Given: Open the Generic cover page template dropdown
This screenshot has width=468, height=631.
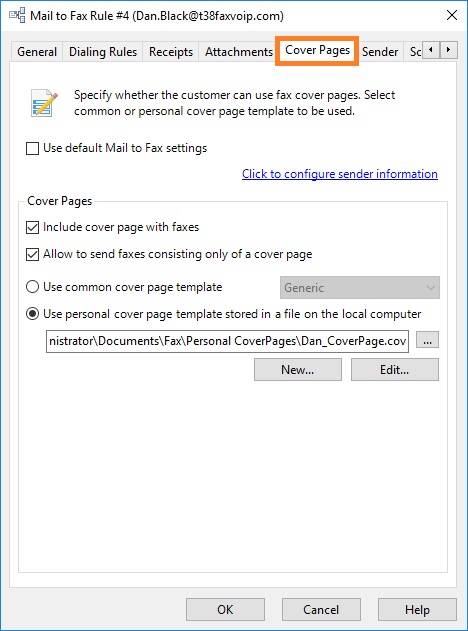Looking at the screenshot, I should [360, 288].
